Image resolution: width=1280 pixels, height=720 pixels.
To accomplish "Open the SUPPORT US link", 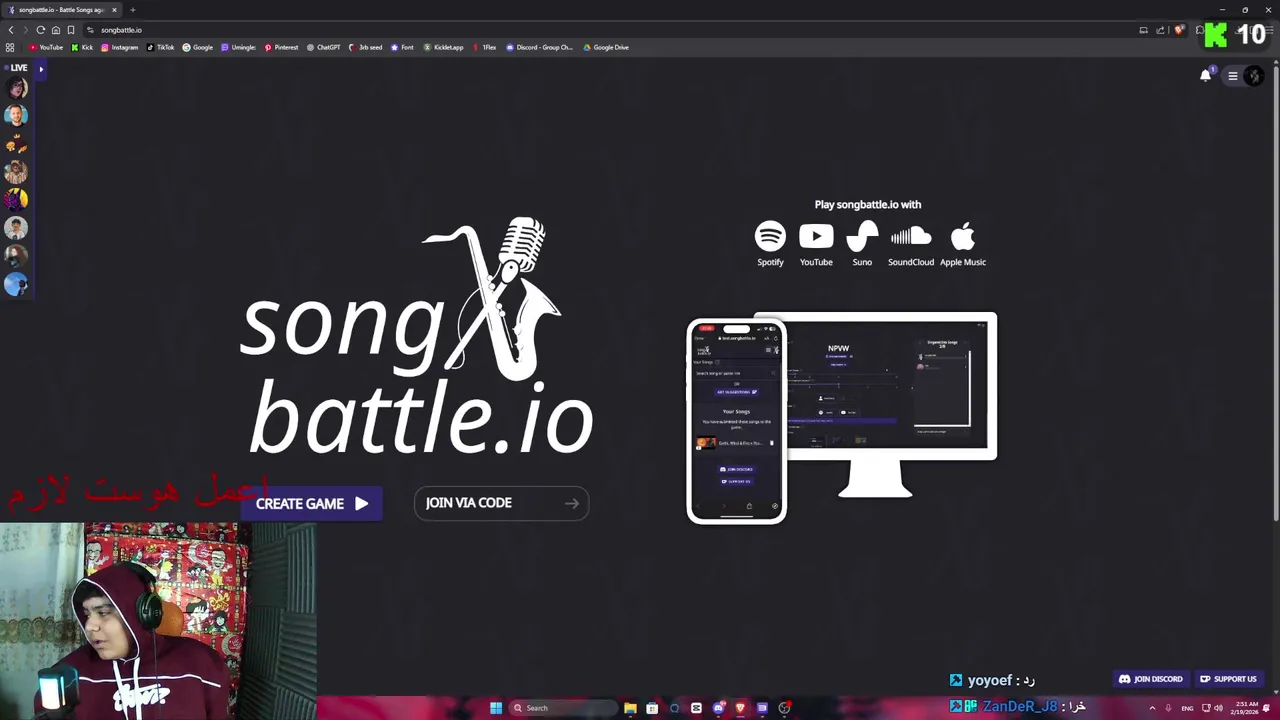I will pos(1228,679).
